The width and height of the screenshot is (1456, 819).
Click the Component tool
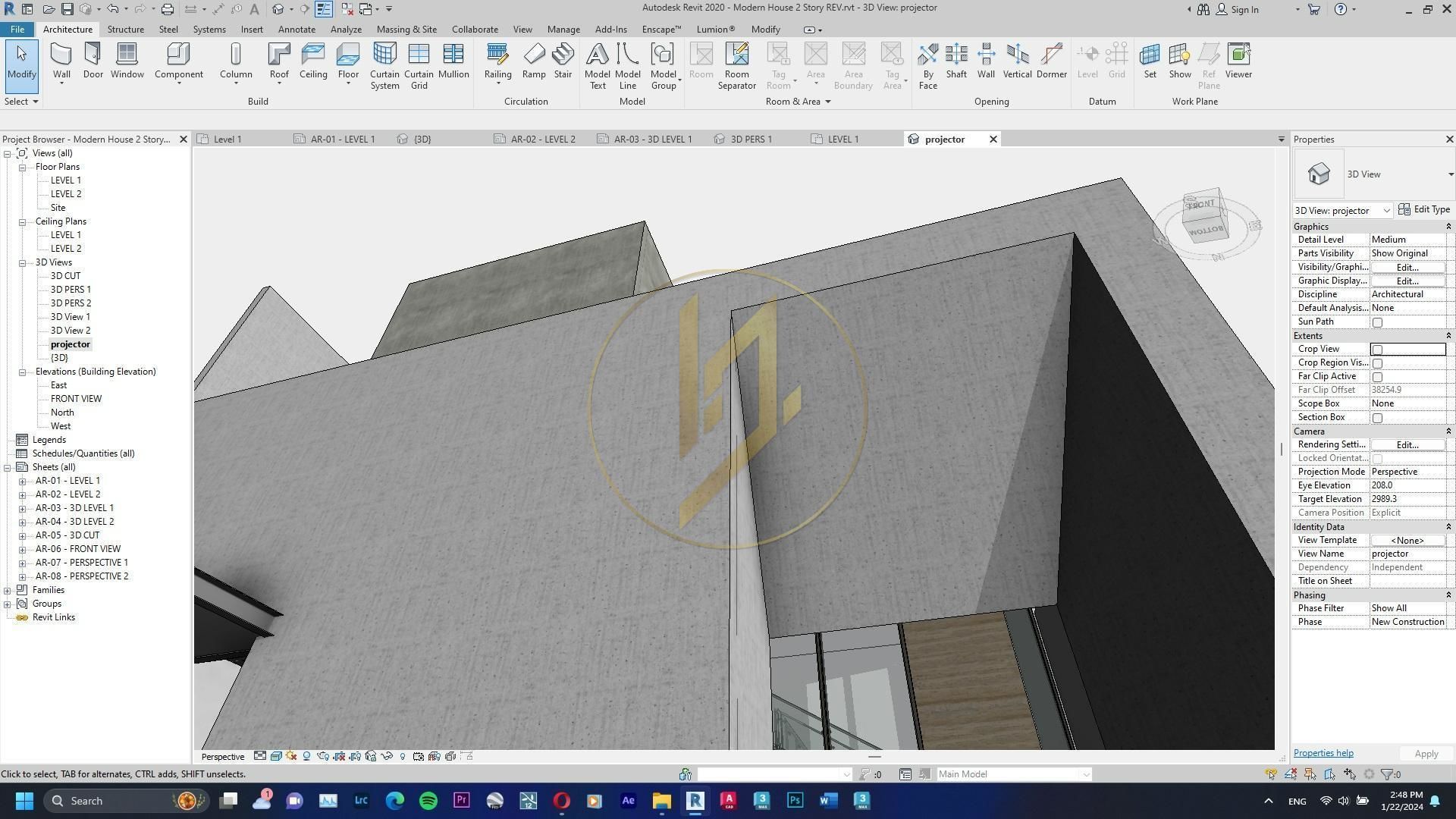coord(178,61)
